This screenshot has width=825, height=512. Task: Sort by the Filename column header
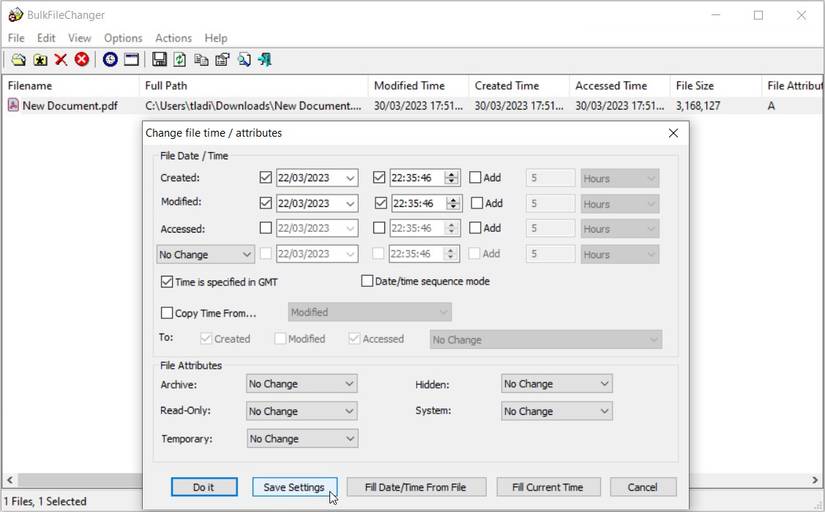pos(71,85)
